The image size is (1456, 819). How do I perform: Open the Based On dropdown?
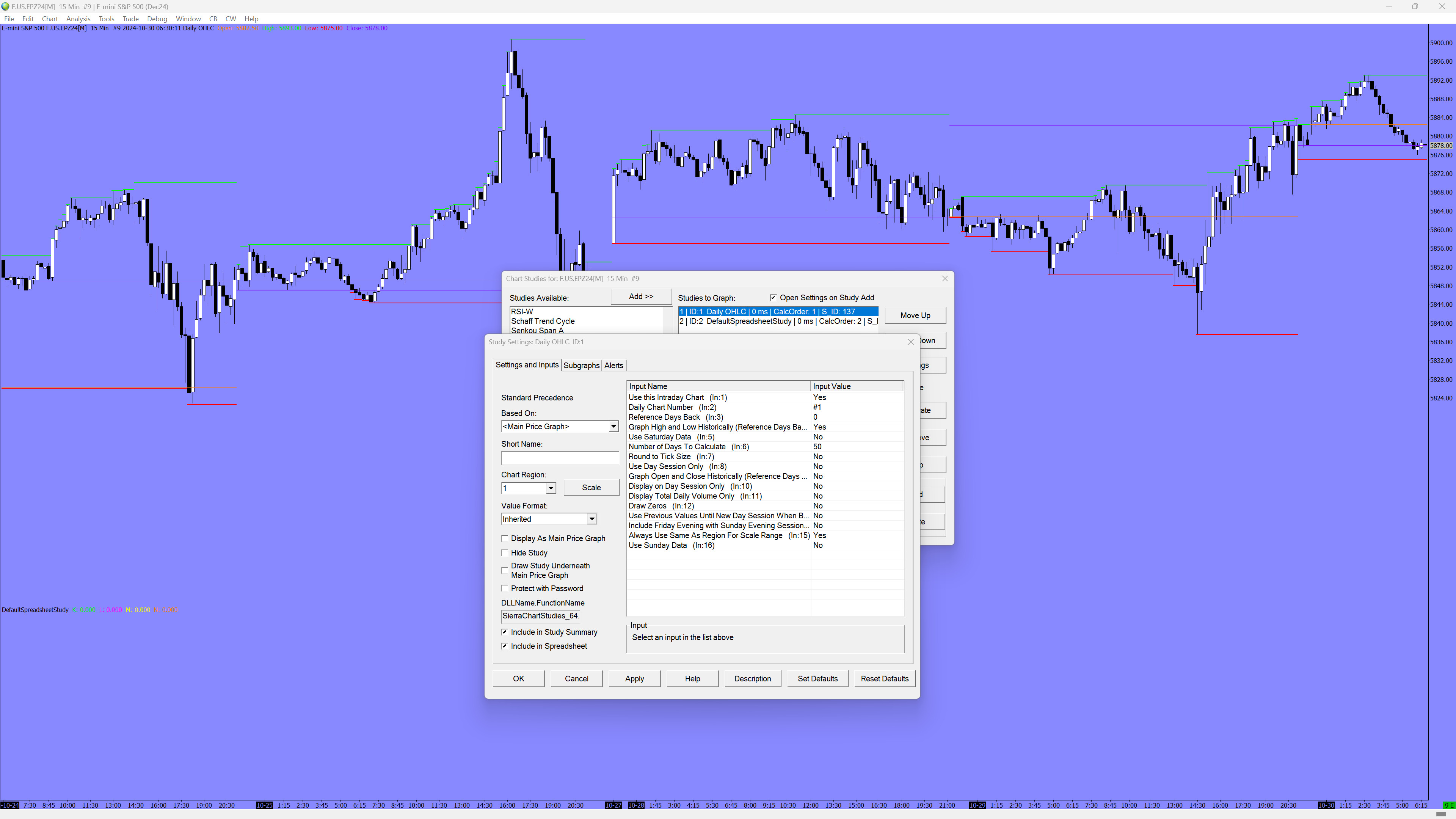click(613, 427)
